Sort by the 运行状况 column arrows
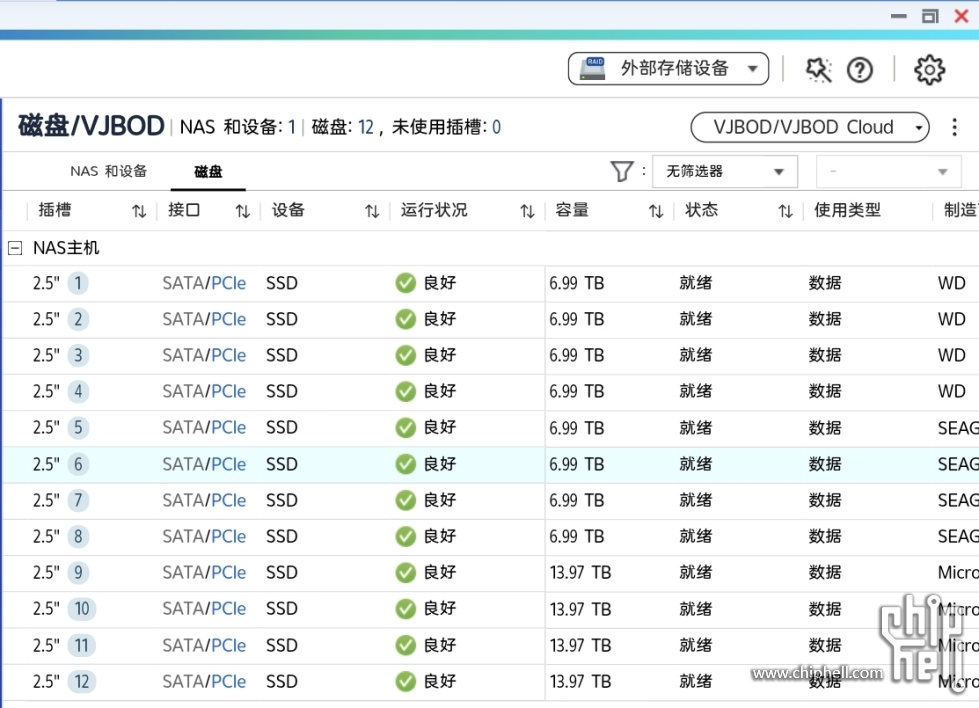Viewport: 979px width, 708px height. click(x=528, y=212)
